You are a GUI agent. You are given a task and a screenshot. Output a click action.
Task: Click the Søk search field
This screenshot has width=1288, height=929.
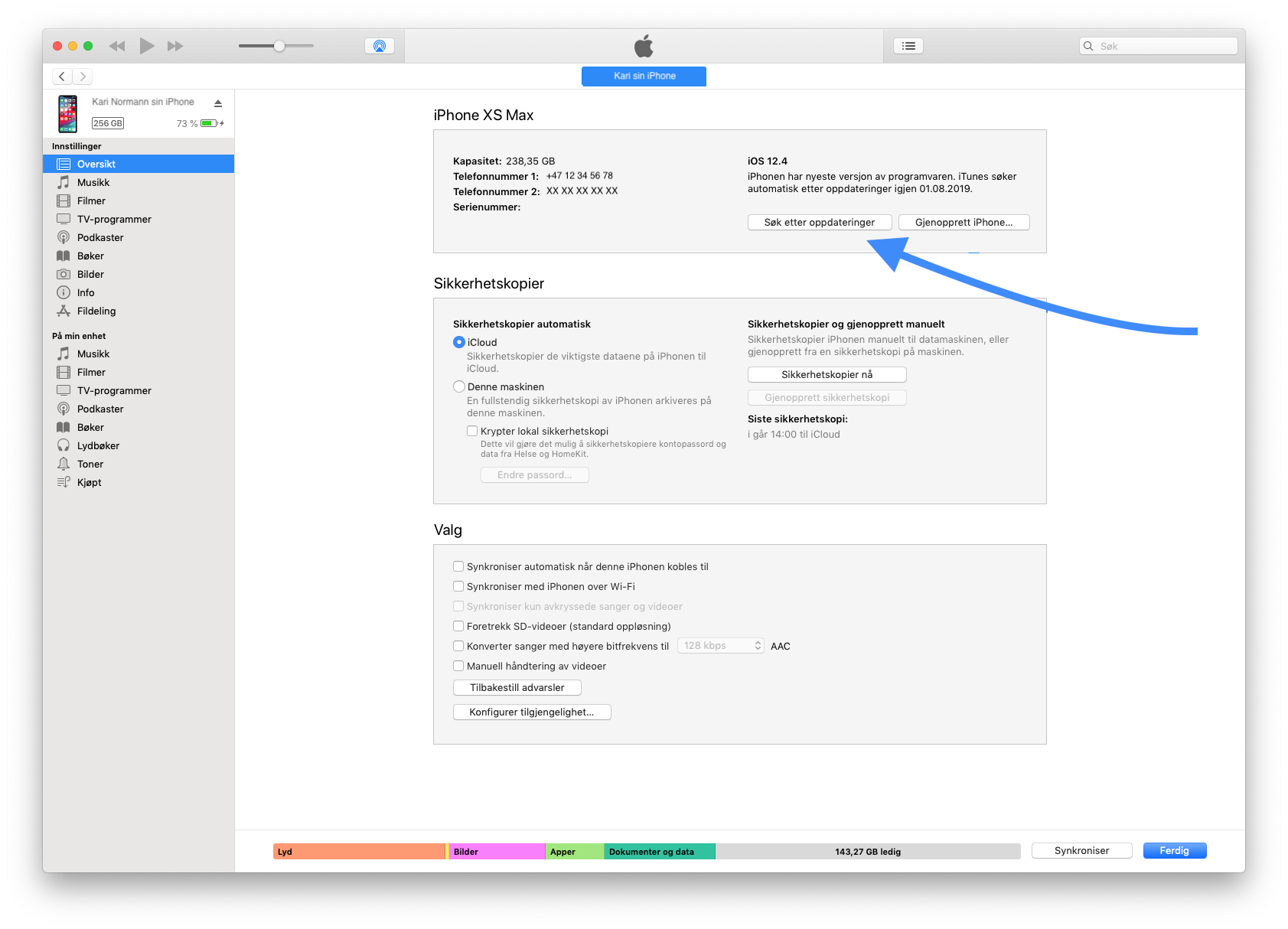1158,46
